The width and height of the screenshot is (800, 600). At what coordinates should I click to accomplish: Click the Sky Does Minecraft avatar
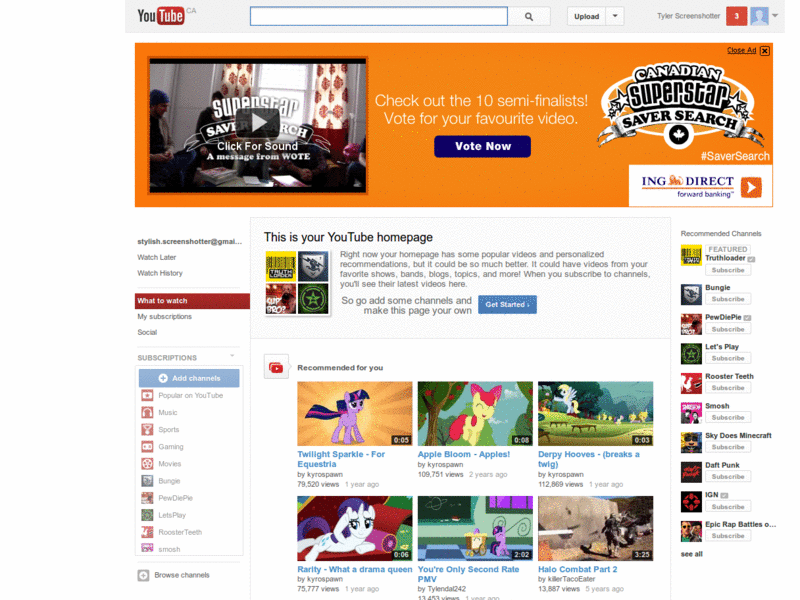tap(691, 443)
